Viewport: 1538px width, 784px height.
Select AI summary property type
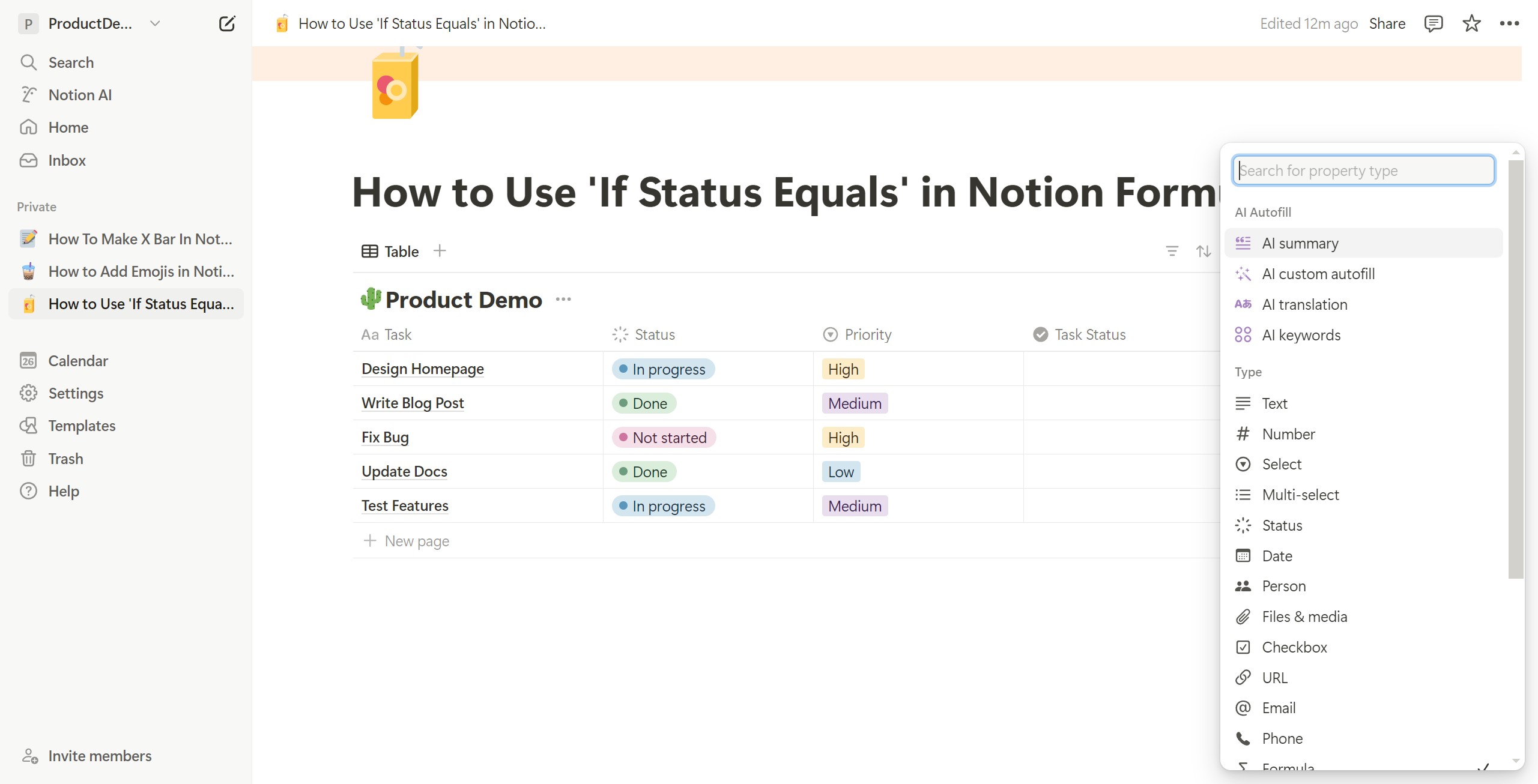(x=1363, y=243)
